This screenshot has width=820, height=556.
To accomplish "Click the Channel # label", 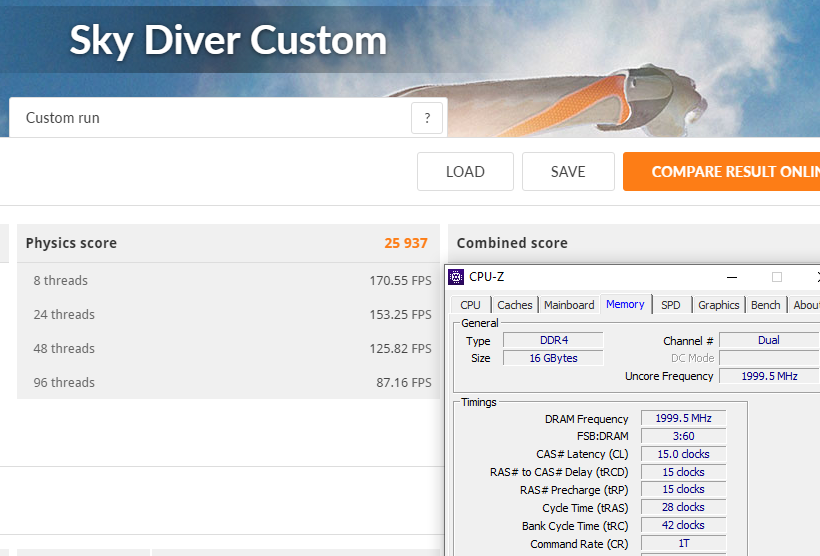I will 688,341.
